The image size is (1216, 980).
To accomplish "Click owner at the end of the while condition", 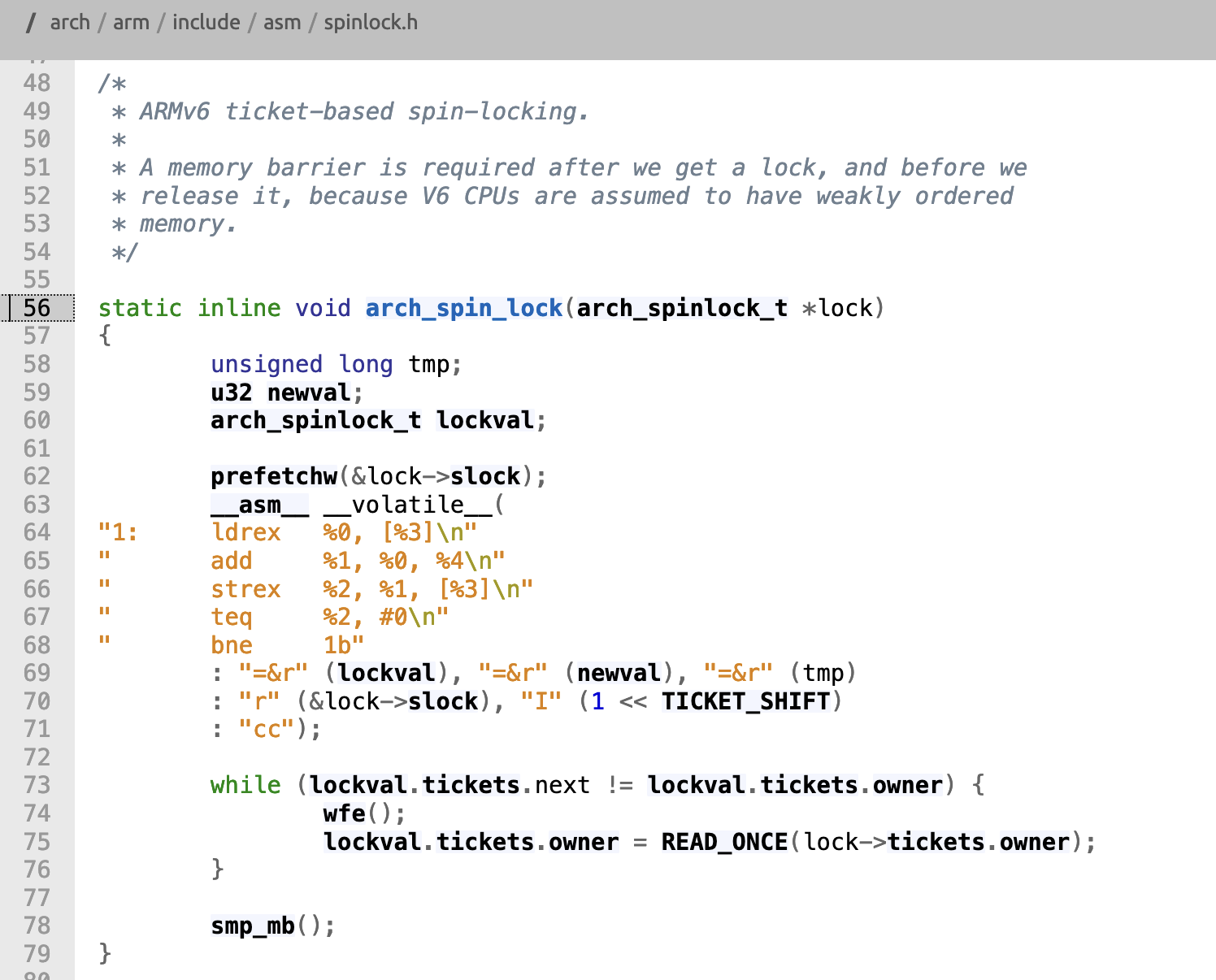I will (908, 785).
